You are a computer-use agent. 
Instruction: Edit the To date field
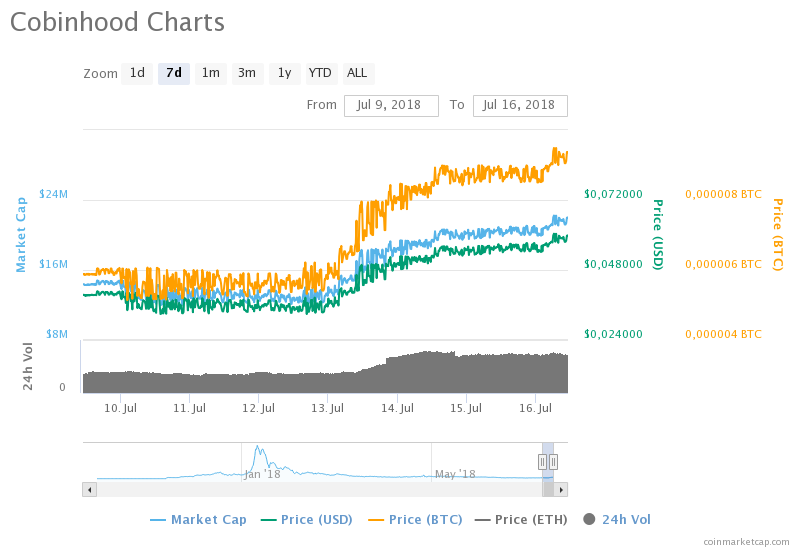tap(520, 106)
